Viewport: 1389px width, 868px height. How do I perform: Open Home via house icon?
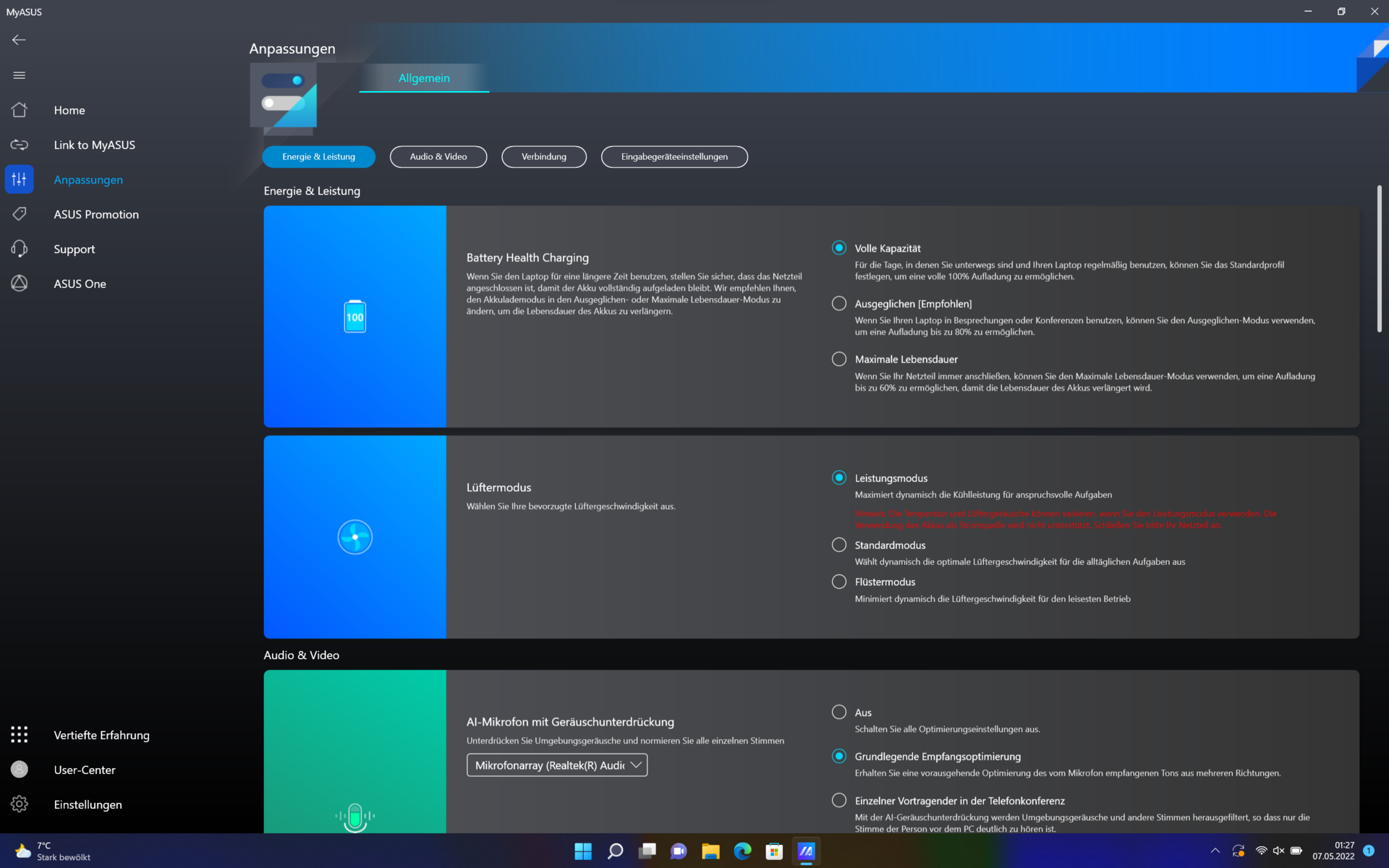(x=19, y=110)
